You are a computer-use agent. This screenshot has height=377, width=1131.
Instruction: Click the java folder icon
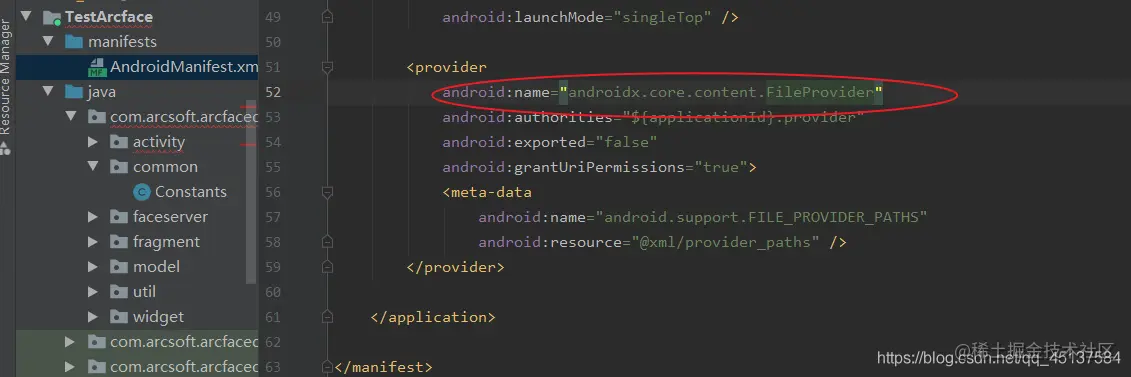[74, 92]
